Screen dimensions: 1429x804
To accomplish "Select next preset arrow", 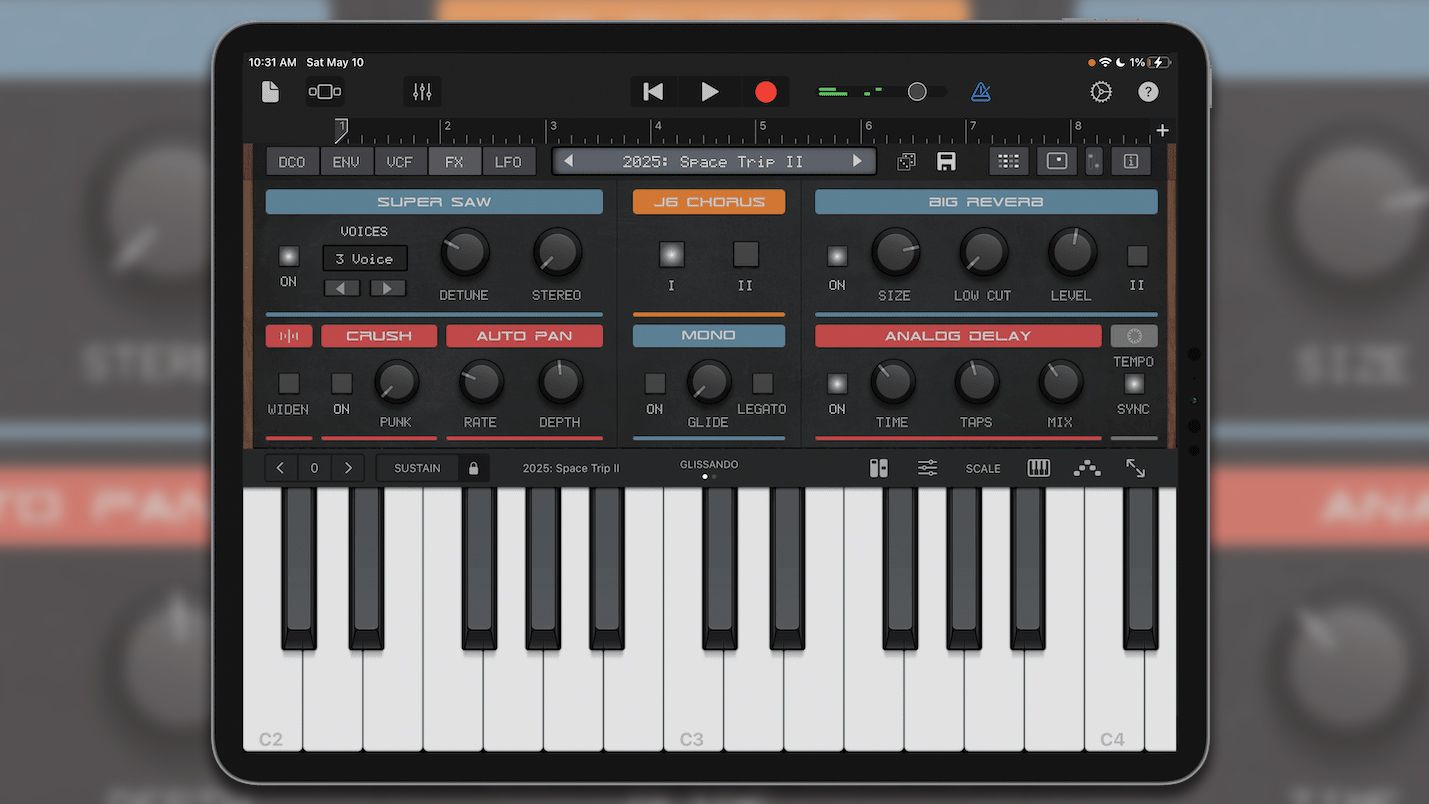I will click(857, 162).
